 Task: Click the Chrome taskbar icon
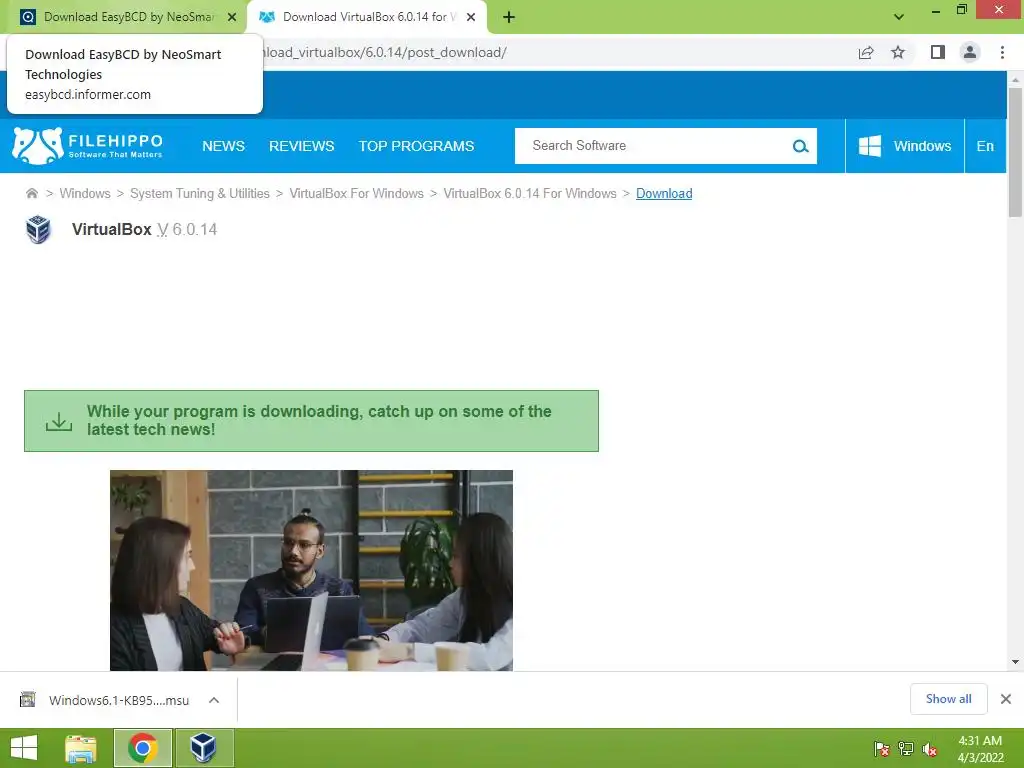pyautogui.click(x=143, y=748)
